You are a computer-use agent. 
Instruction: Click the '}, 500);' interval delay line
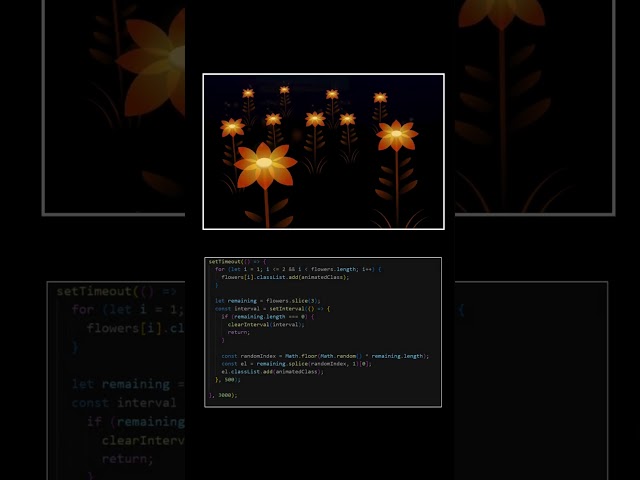pos(228,380)
